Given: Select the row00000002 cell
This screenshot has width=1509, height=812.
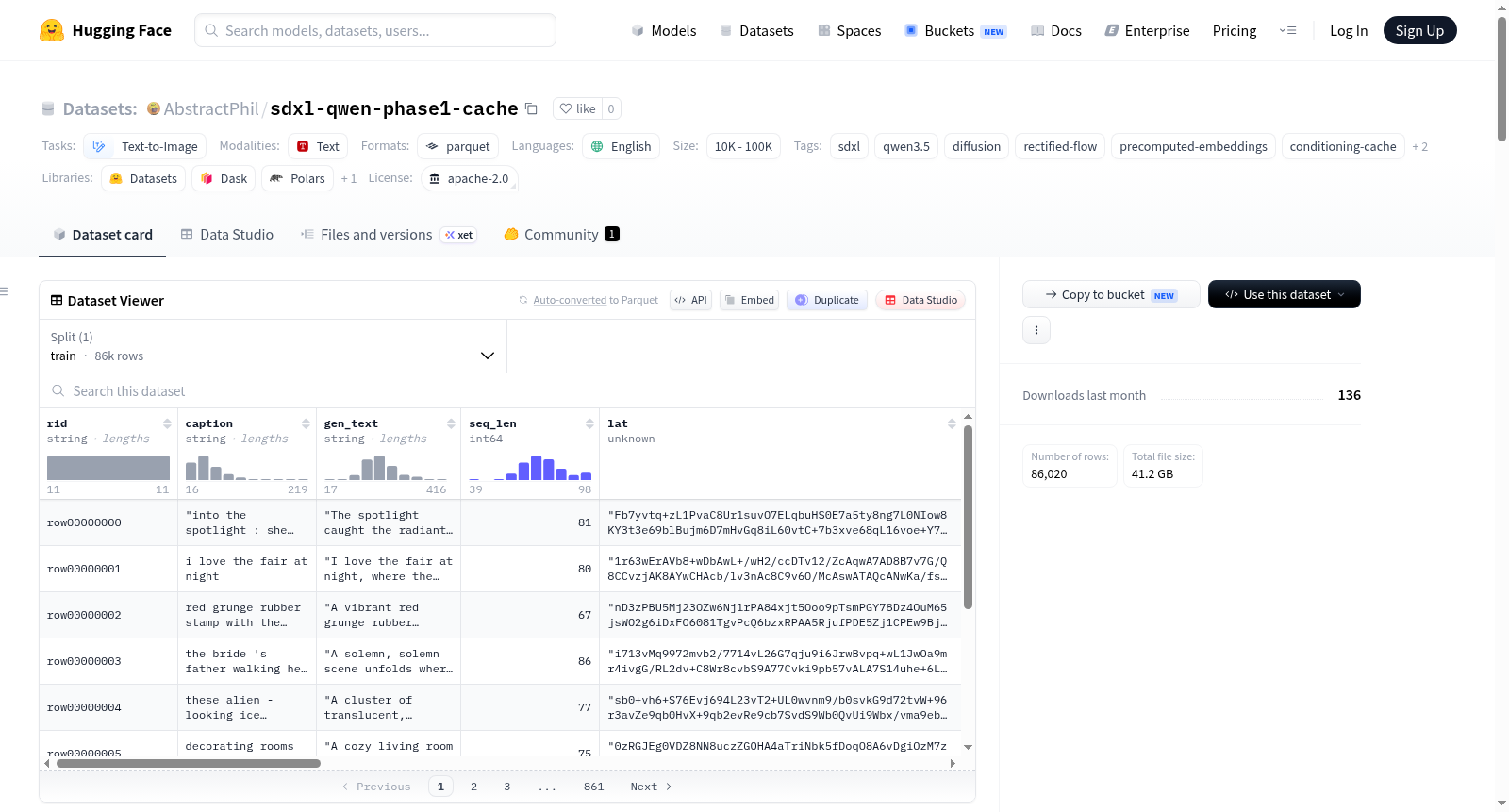Looking at the screenshot, I should point(108,615).
